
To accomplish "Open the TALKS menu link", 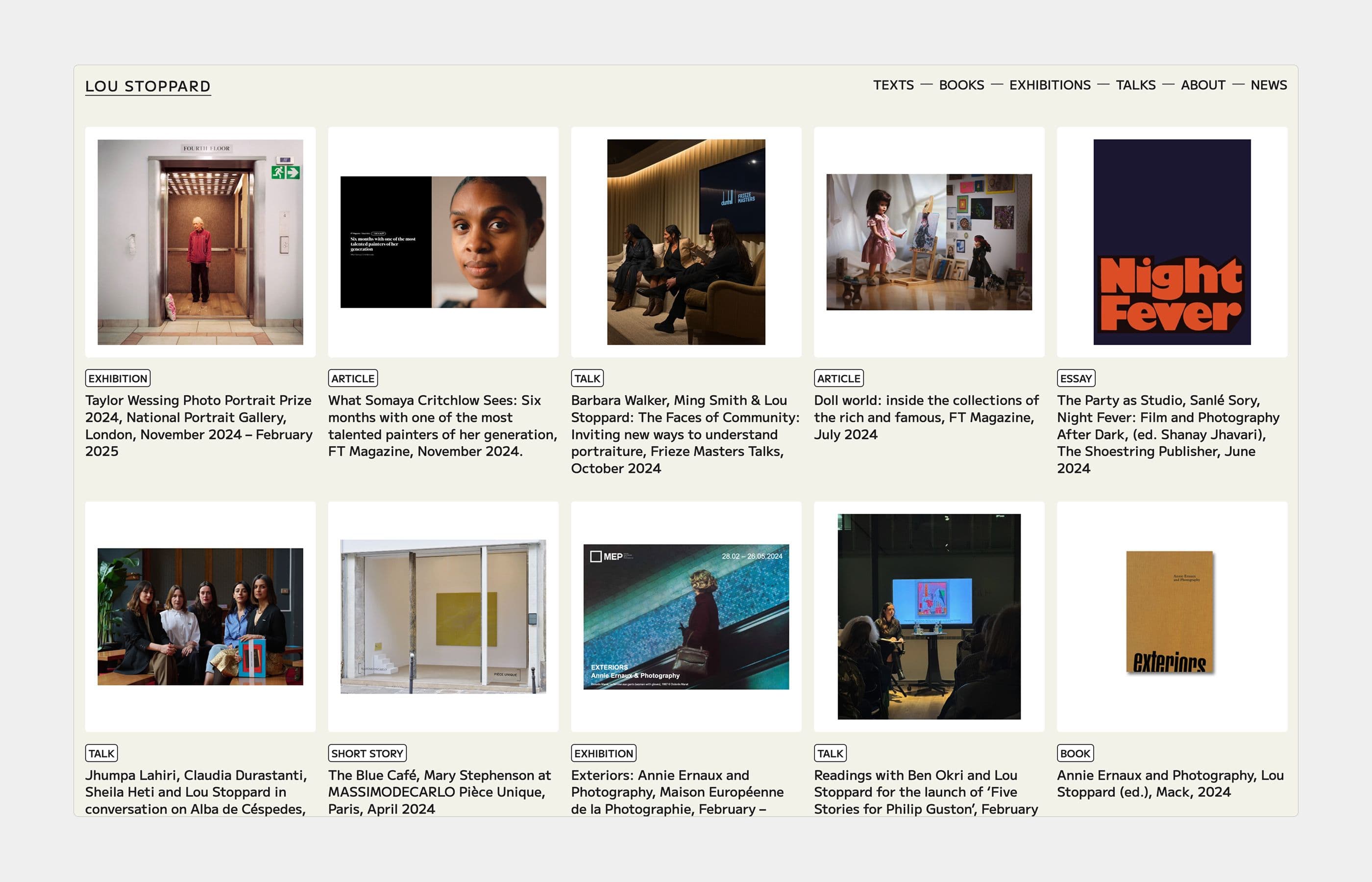I will (x=1135, y=85).
